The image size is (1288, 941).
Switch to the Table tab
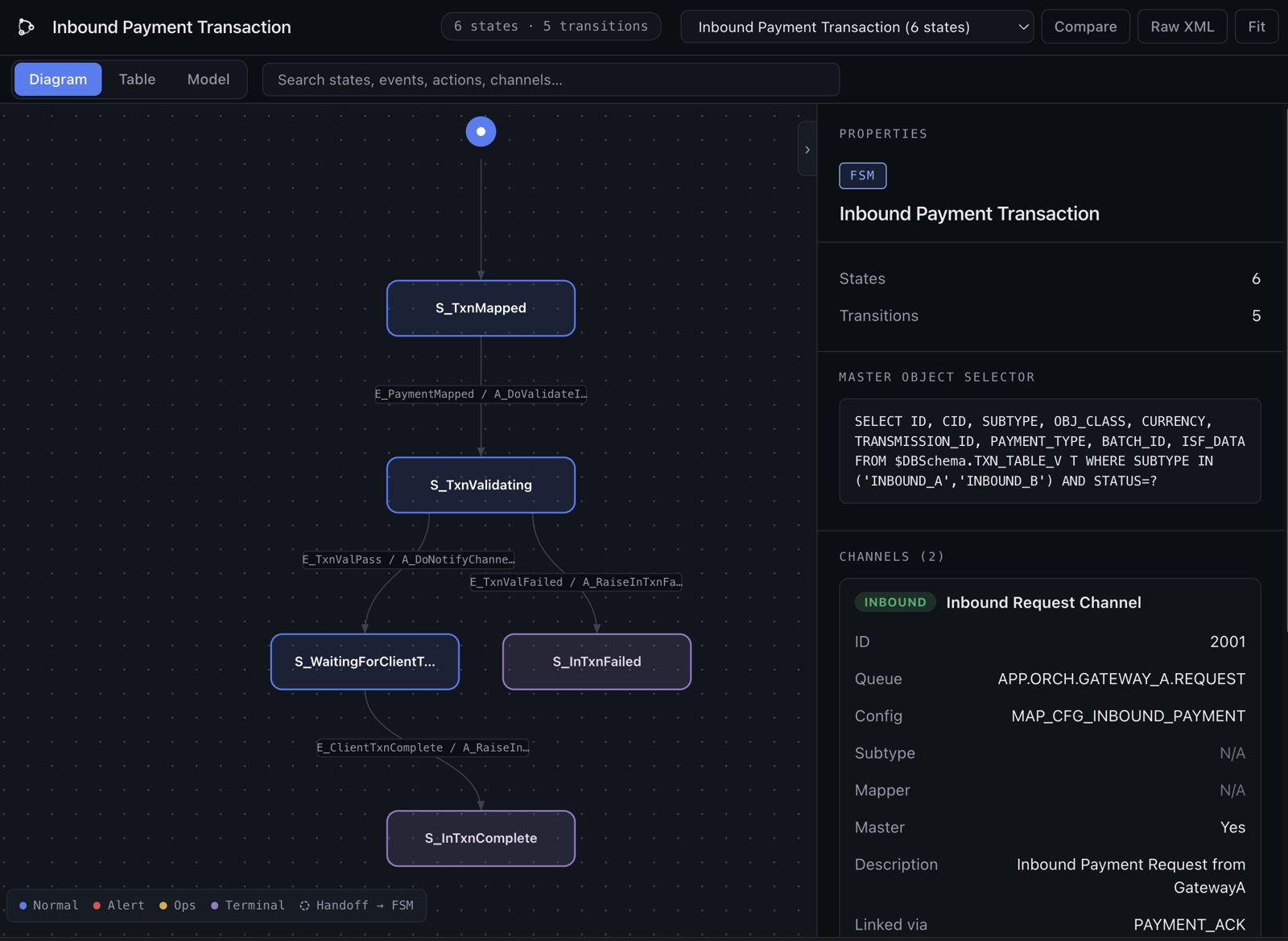[137, 80]
